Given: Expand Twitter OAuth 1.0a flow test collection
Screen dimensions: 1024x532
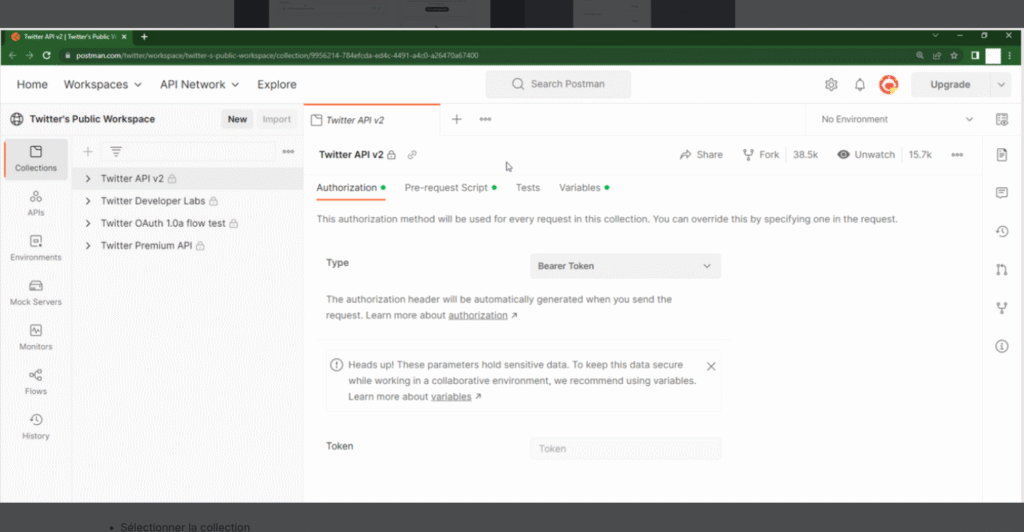Looking at the screenshot, I should pos(88,223).
